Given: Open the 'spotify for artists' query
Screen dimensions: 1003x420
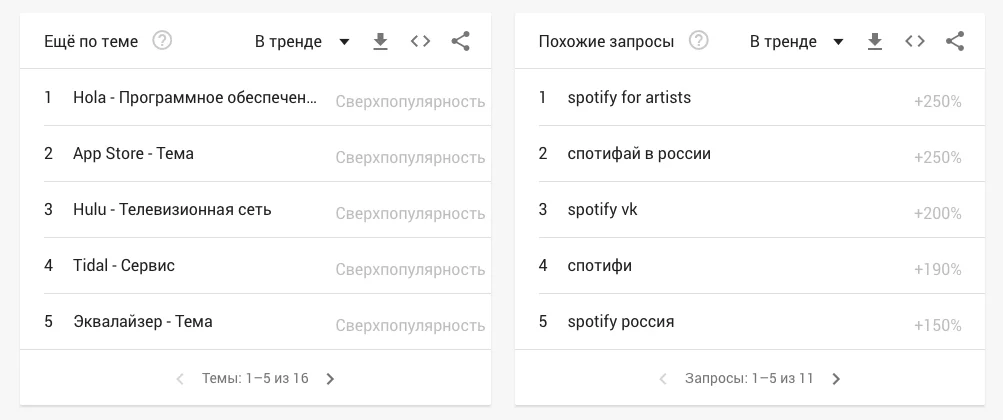Looking at the screenshot, I should 629,98.
